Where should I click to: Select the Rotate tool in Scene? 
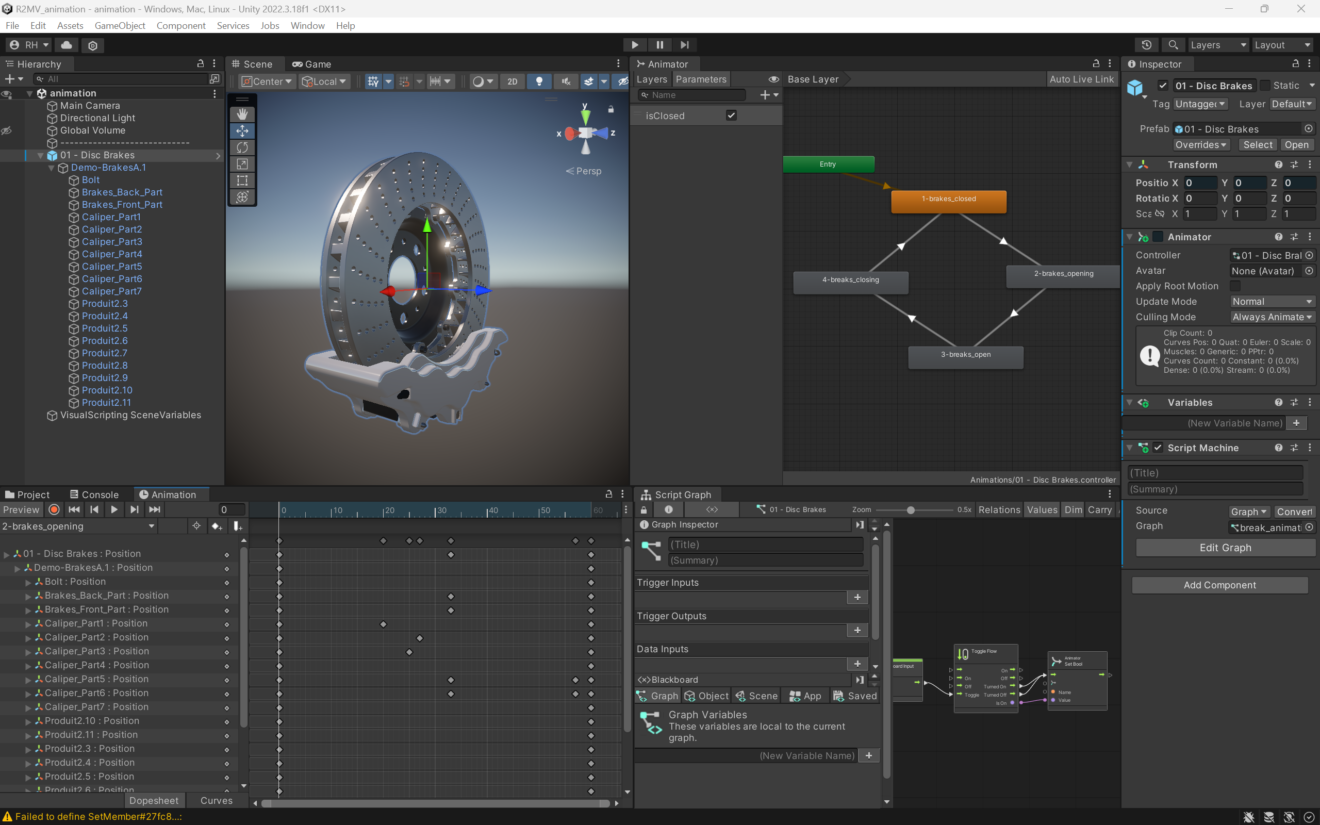tap(241, 148)
